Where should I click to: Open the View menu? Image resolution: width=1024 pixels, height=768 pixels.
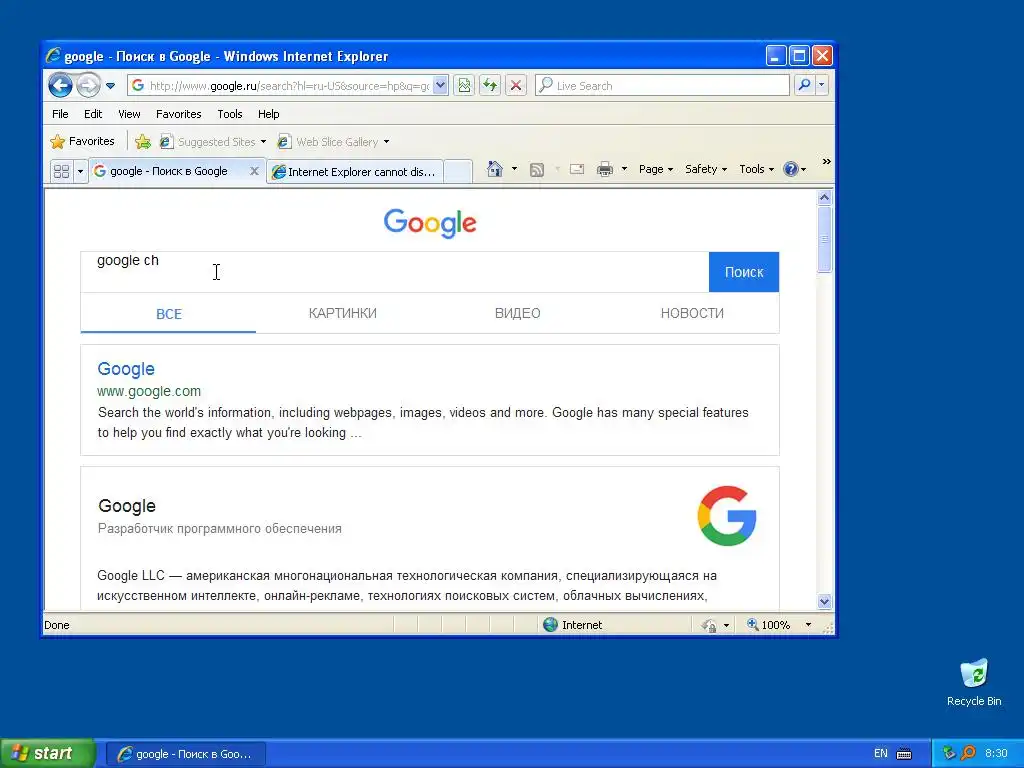tap(129, 114)
